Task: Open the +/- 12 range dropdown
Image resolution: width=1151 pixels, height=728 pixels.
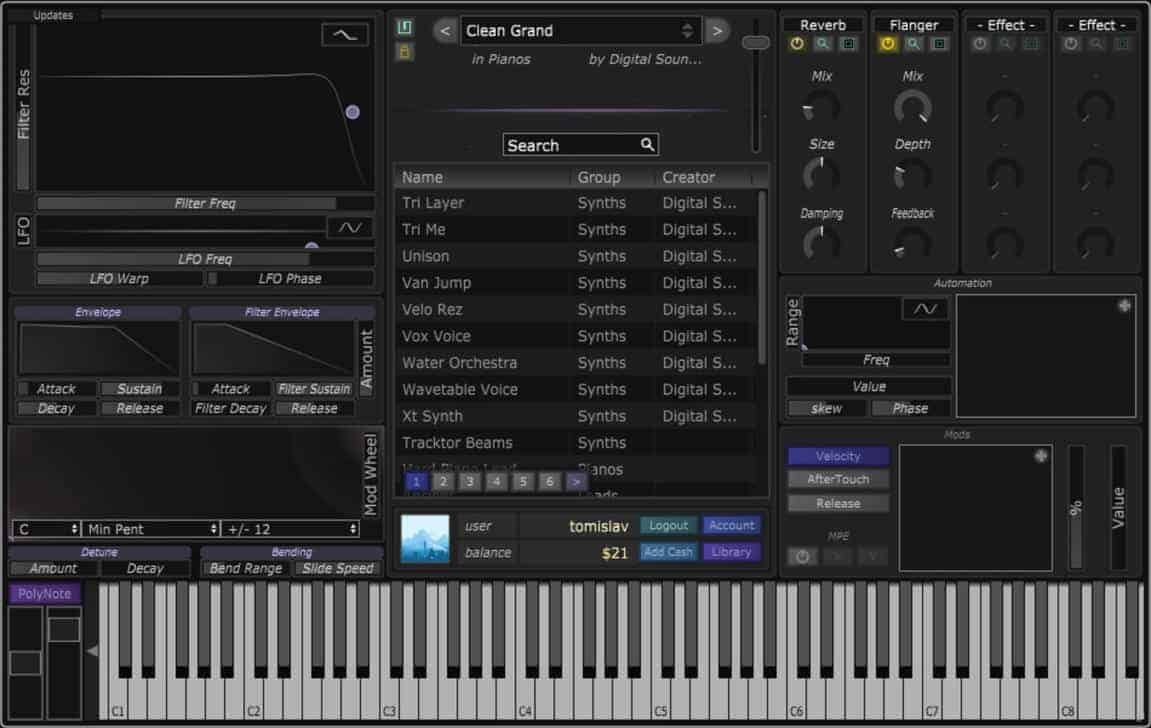Action: pyautogui.click(x=291, y=528)
